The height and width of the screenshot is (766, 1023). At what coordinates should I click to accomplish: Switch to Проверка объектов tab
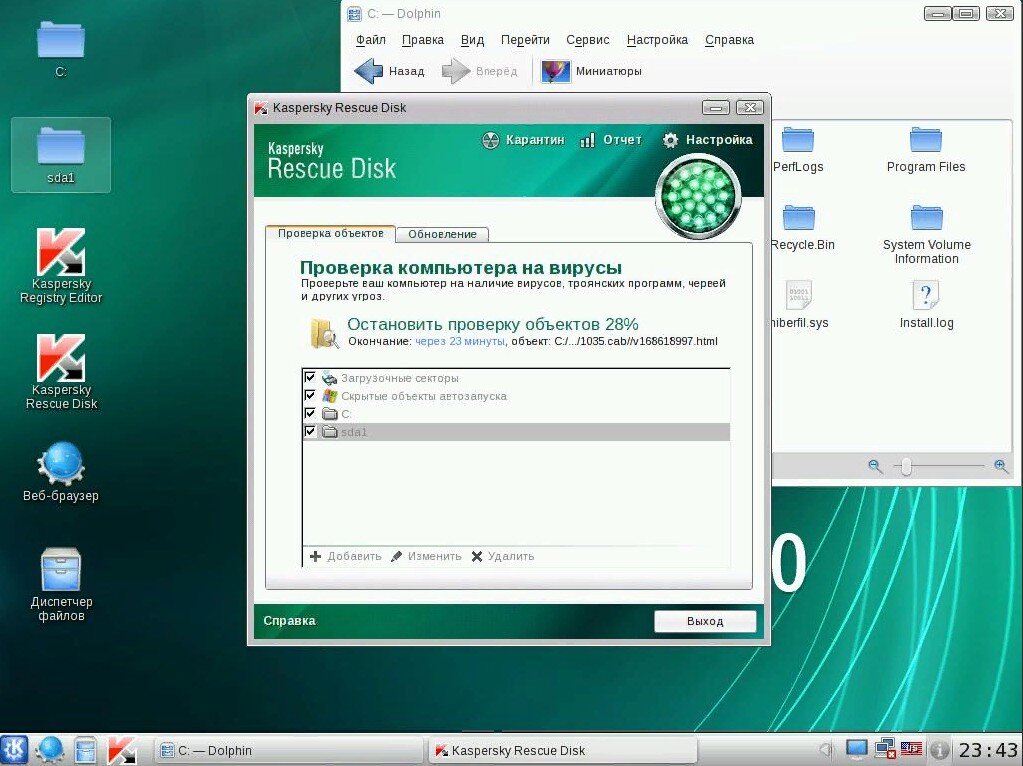(330, 234)
